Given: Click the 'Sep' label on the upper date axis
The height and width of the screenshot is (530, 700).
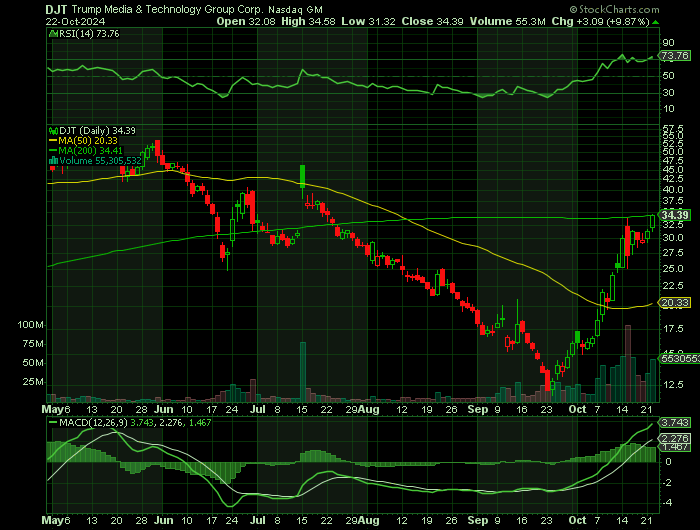Looking at the screenshot, I should (478, 409).
